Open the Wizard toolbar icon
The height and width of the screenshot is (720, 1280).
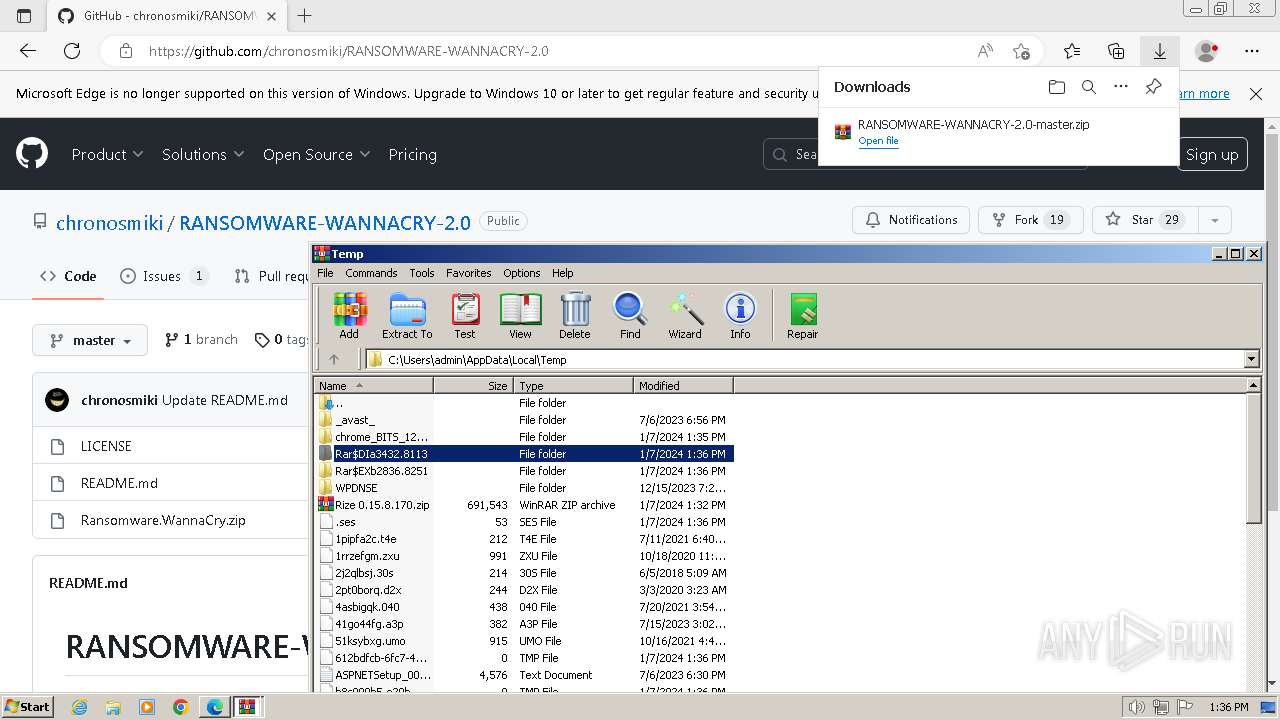click(685, 315)
